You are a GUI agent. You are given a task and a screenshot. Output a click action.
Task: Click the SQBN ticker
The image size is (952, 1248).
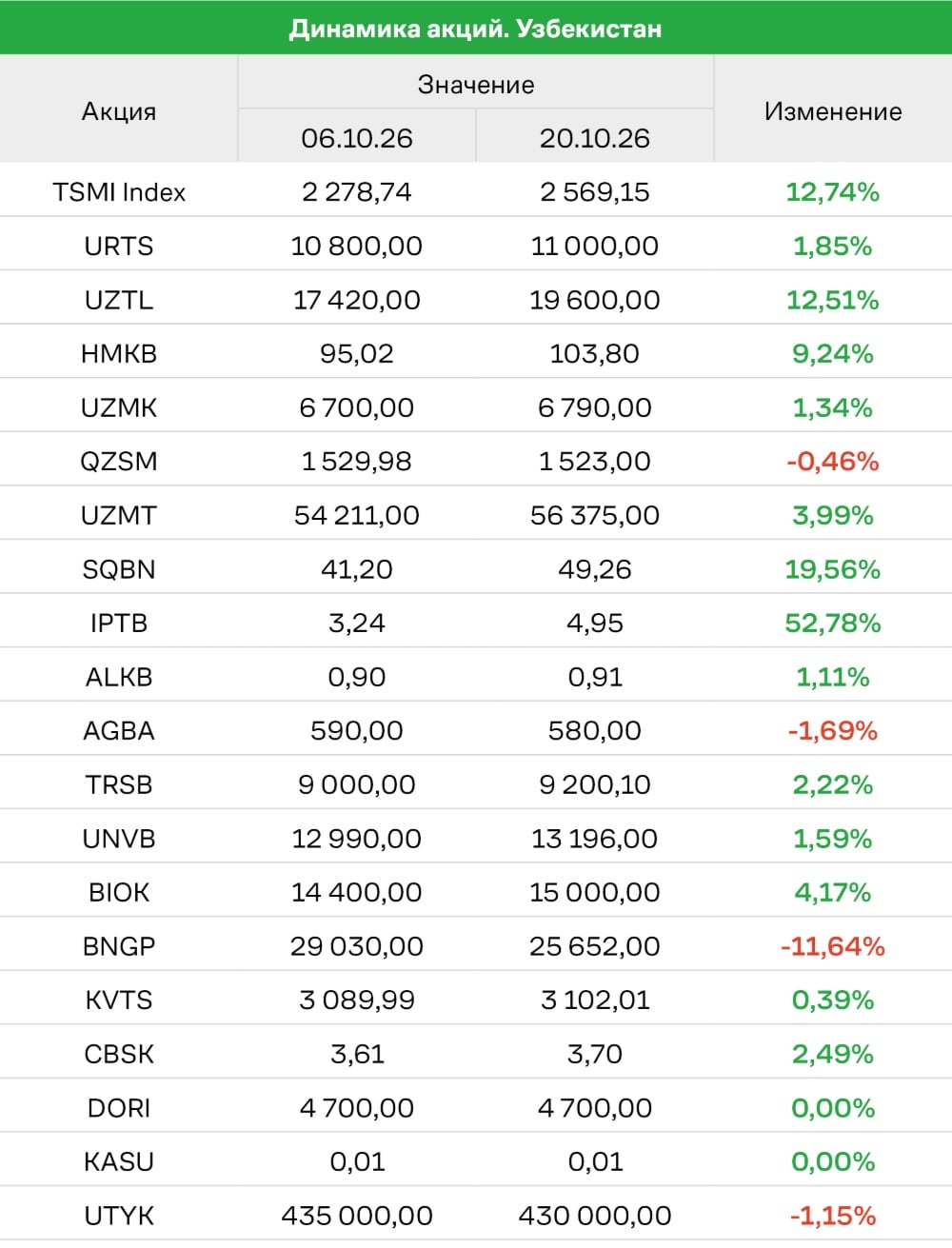pyautogui.click(x=119, y=569)
